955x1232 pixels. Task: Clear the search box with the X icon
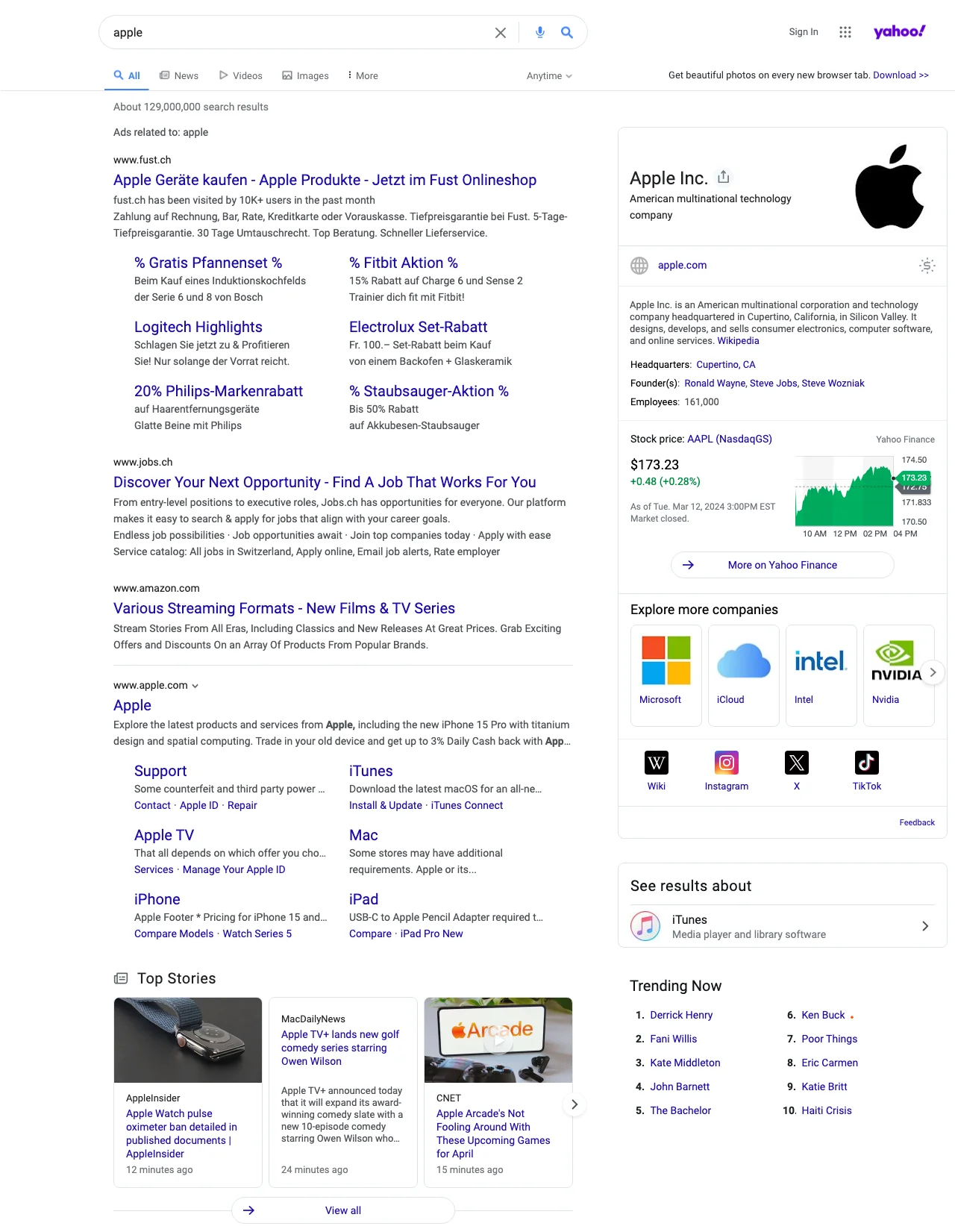(501, 33)
